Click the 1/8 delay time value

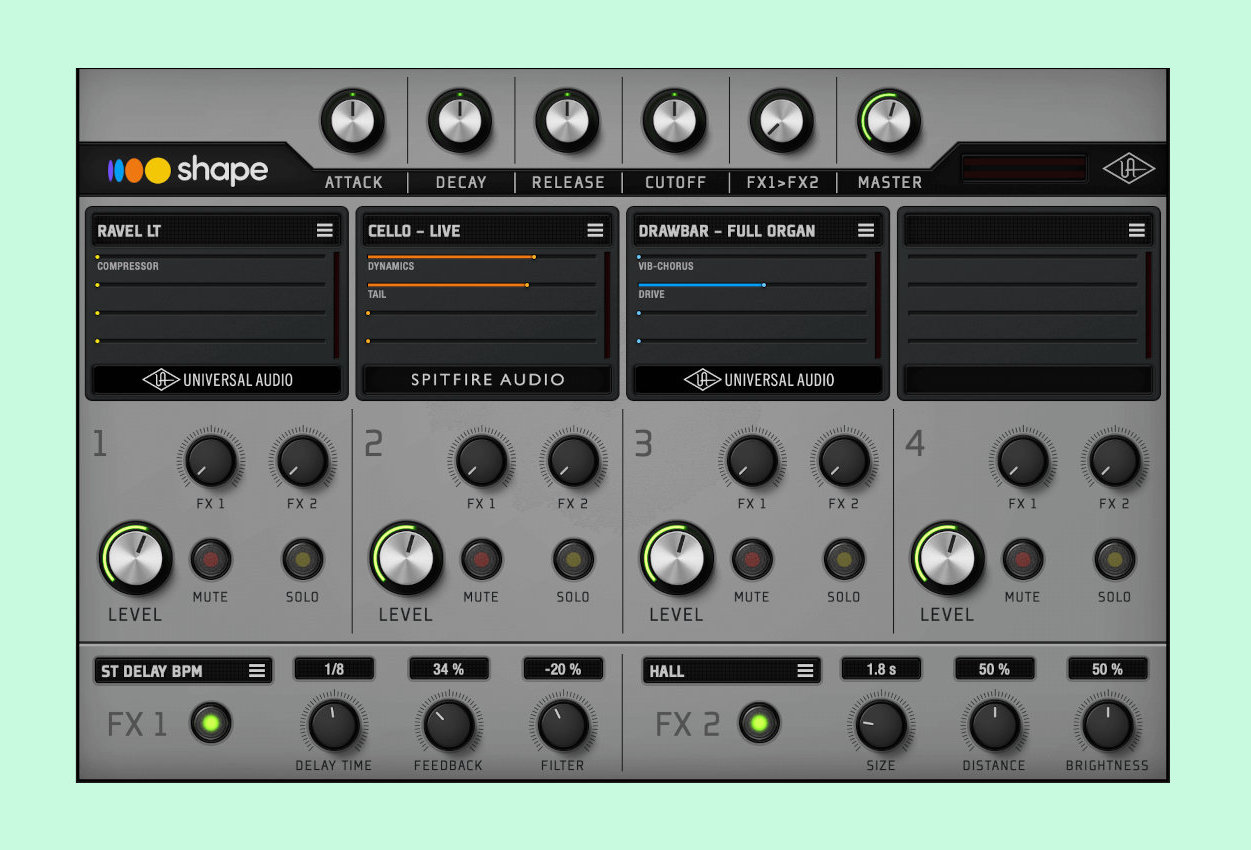click(x=334, y=669)
